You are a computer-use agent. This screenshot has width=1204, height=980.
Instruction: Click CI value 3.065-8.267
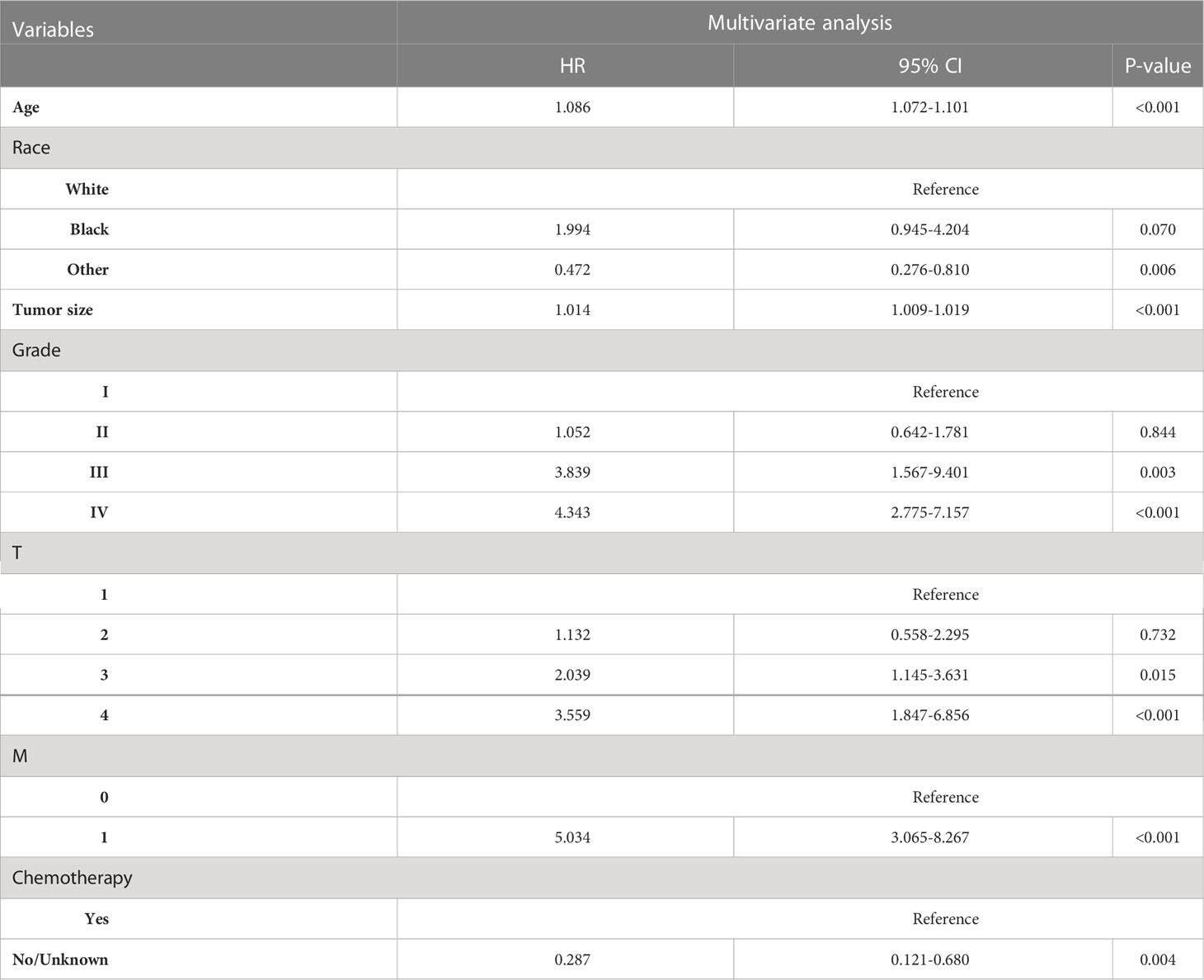(929, 838)
